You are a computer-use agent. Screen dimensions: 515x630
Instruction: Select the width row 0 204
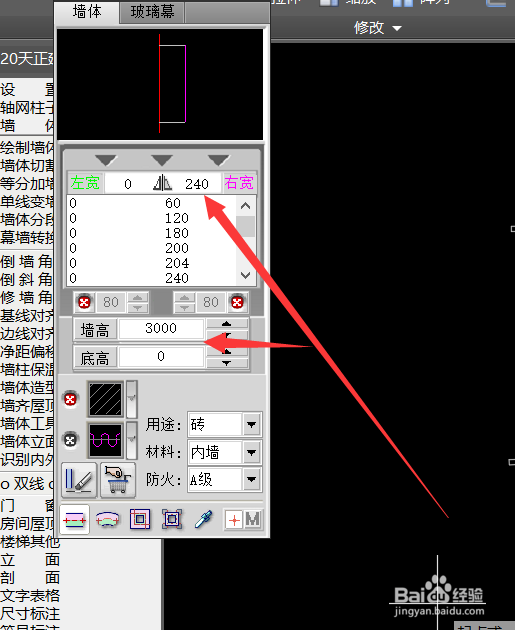coord(152,263)
